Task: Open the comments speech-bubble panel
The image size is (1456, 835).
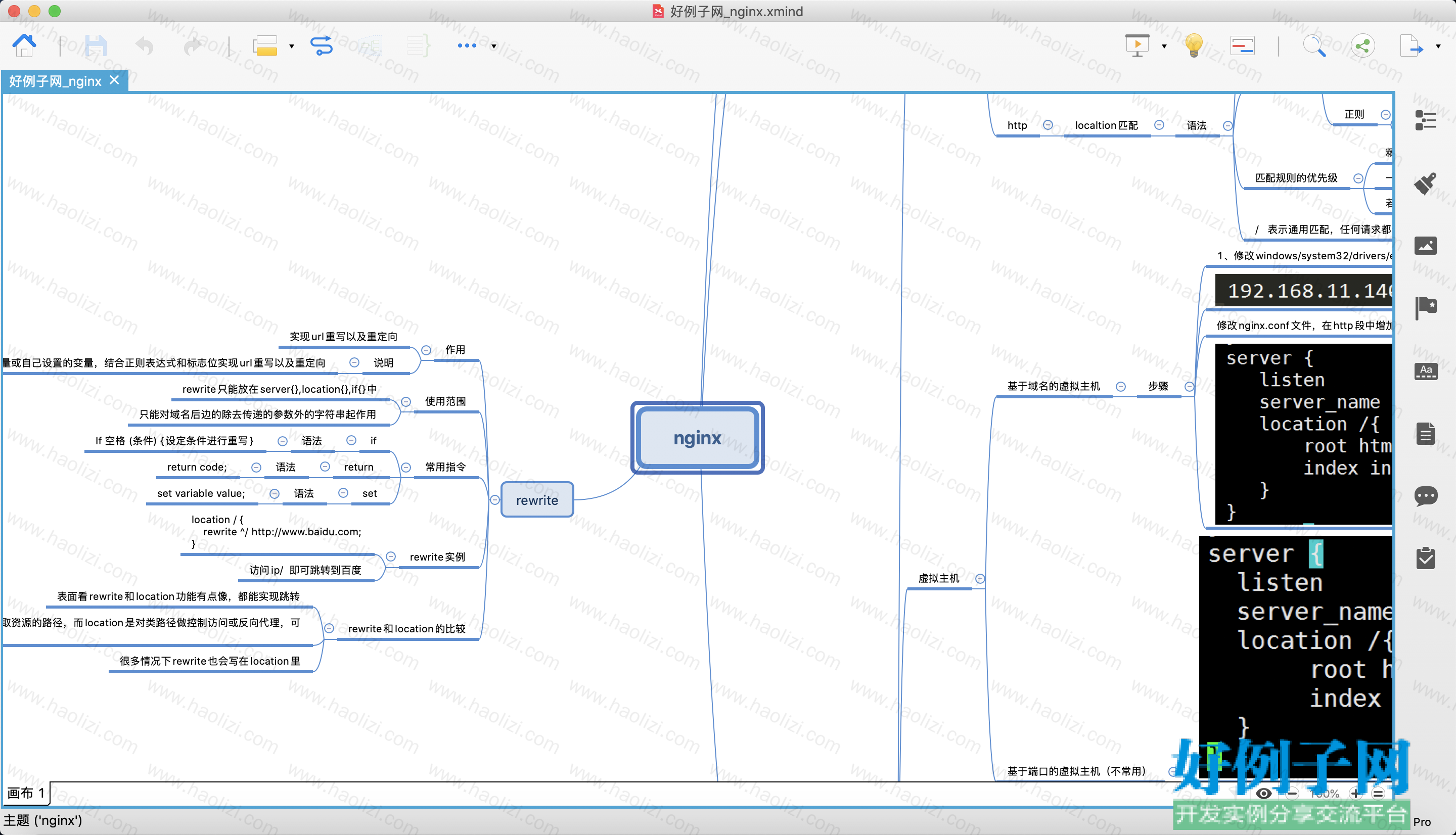Action: tap(1426, 496)
